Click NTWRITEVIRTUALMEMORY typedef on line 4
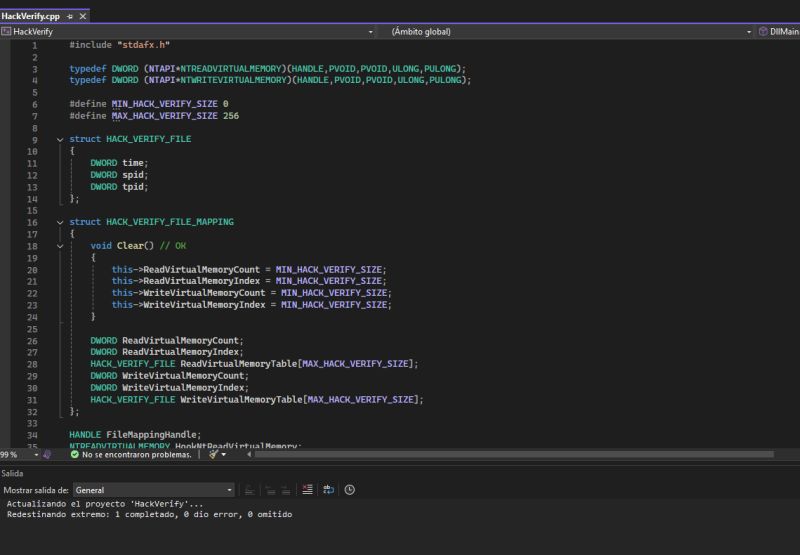Image resolution: width=800 pixels, height=555 pixels. pos(236,80)
